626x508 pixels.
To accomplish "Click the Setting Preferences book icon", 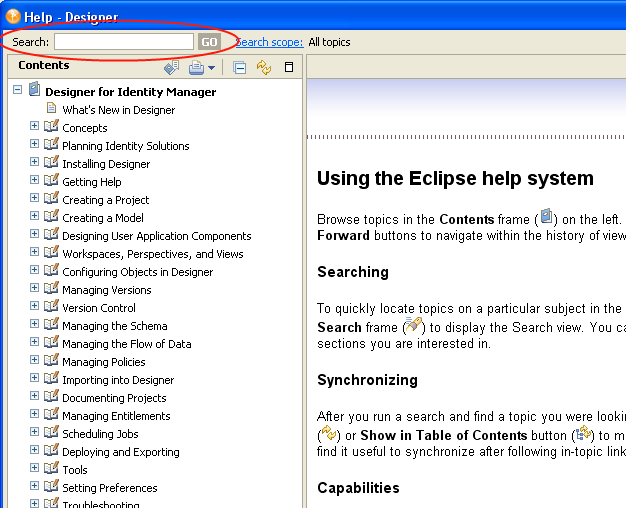I will coord(51,485).
